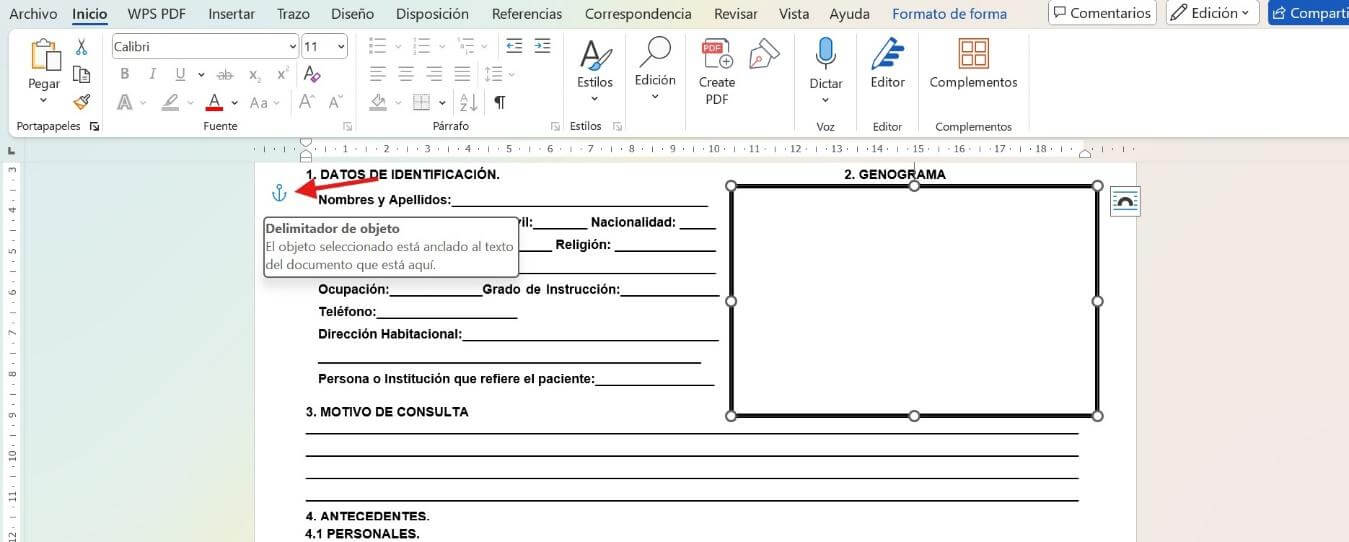Switch to the Diseño tab
Screen dimensions: 1349x542
click(352, 14)
